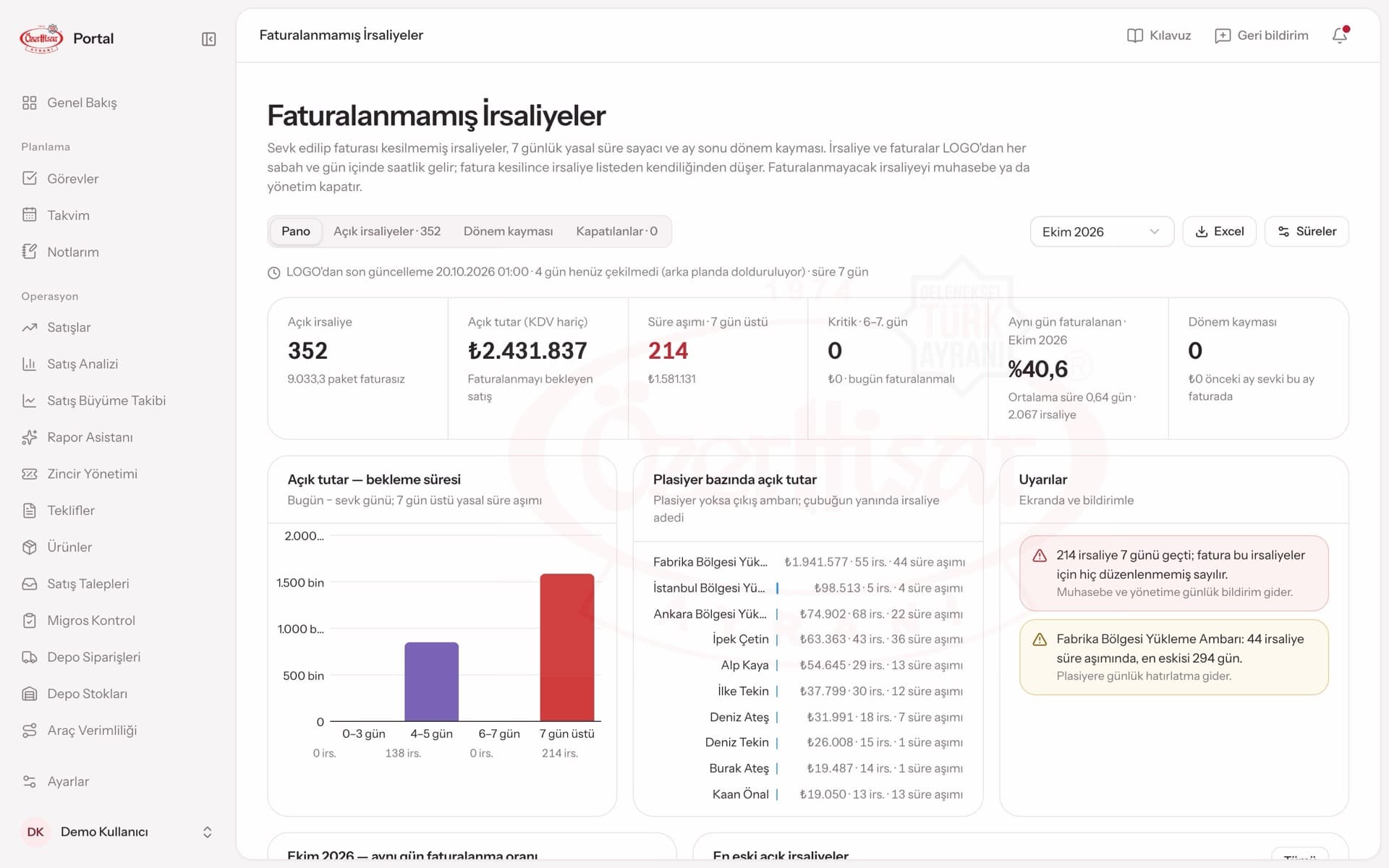Image resolution: width=1389 pixels, height=868 pixels.
Task: Open the Açık irsaliyeler 352 tab
Action: [387, 231]
